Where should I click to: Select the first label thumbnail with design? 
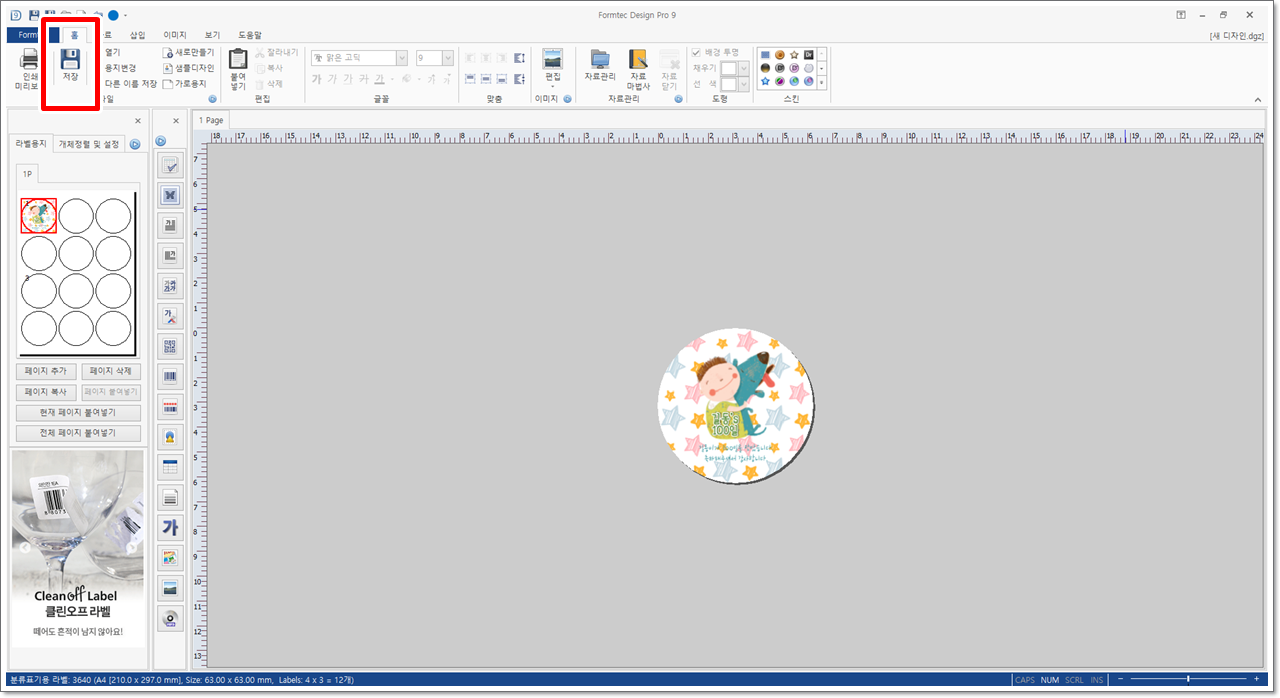coord(39,215)
